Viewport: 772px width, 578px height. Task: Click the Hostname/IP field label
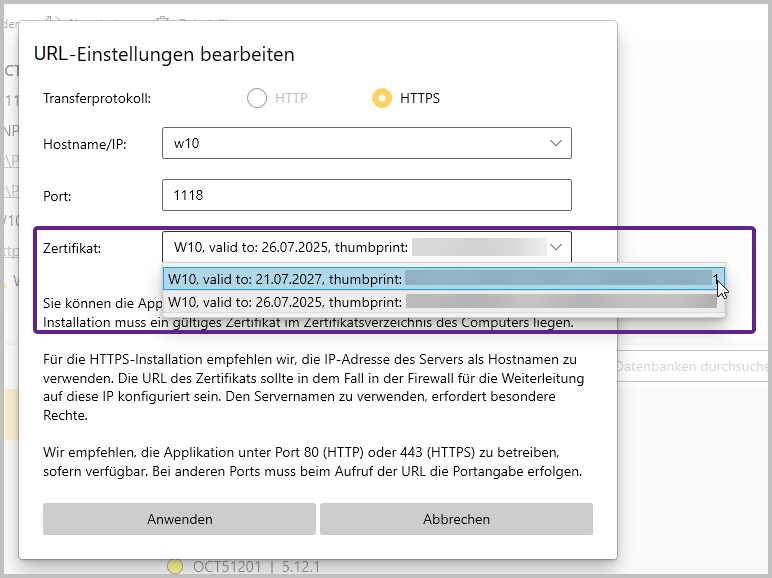click(85, 144)
